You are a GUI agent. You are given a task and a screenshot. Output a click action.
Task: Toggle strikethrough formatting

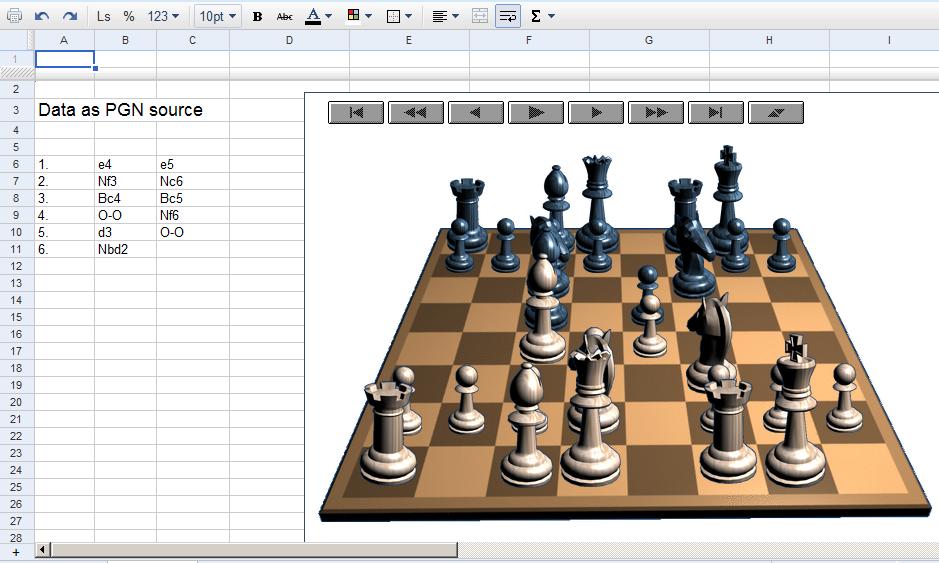click(x=285, y=16)
